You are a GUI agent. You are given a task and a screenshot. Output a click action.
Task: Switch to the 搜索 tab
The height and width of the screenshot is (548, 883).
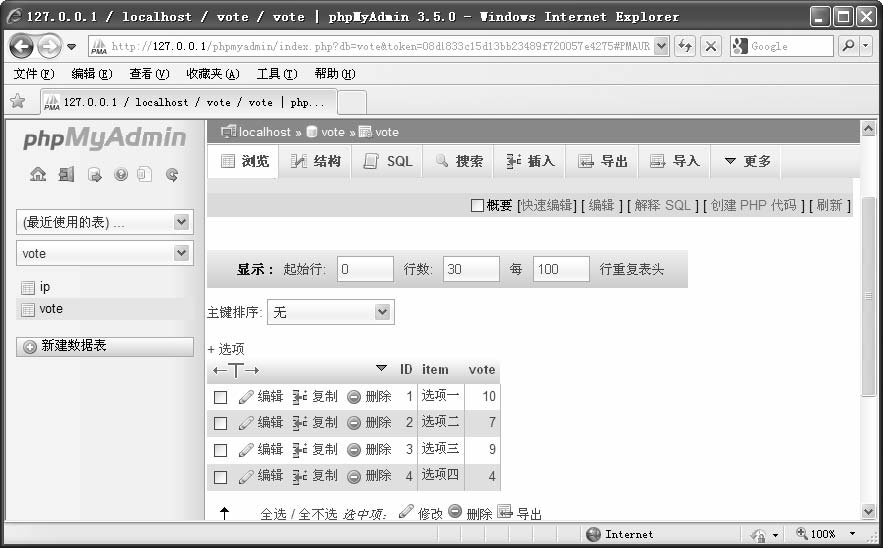click(x=458, y=162)
